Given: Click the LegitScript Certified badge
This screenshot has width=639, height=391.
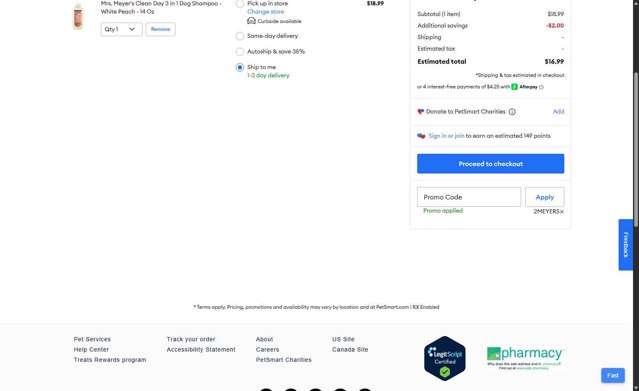Looking at the screenshot, I should click(445, 358).
